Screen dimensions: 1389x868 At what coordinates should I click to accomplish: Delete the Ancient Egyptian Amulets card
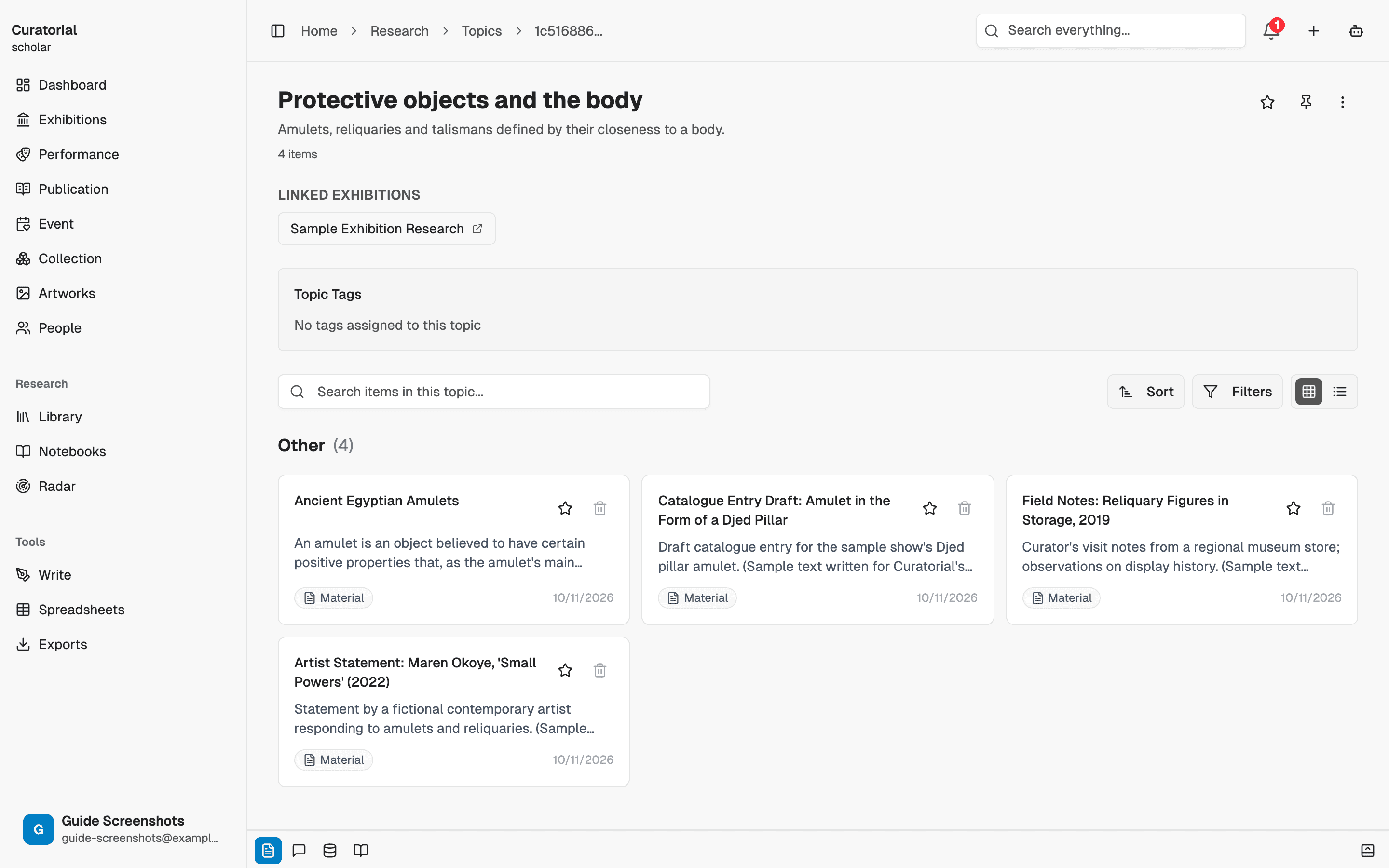click(600, 508)
